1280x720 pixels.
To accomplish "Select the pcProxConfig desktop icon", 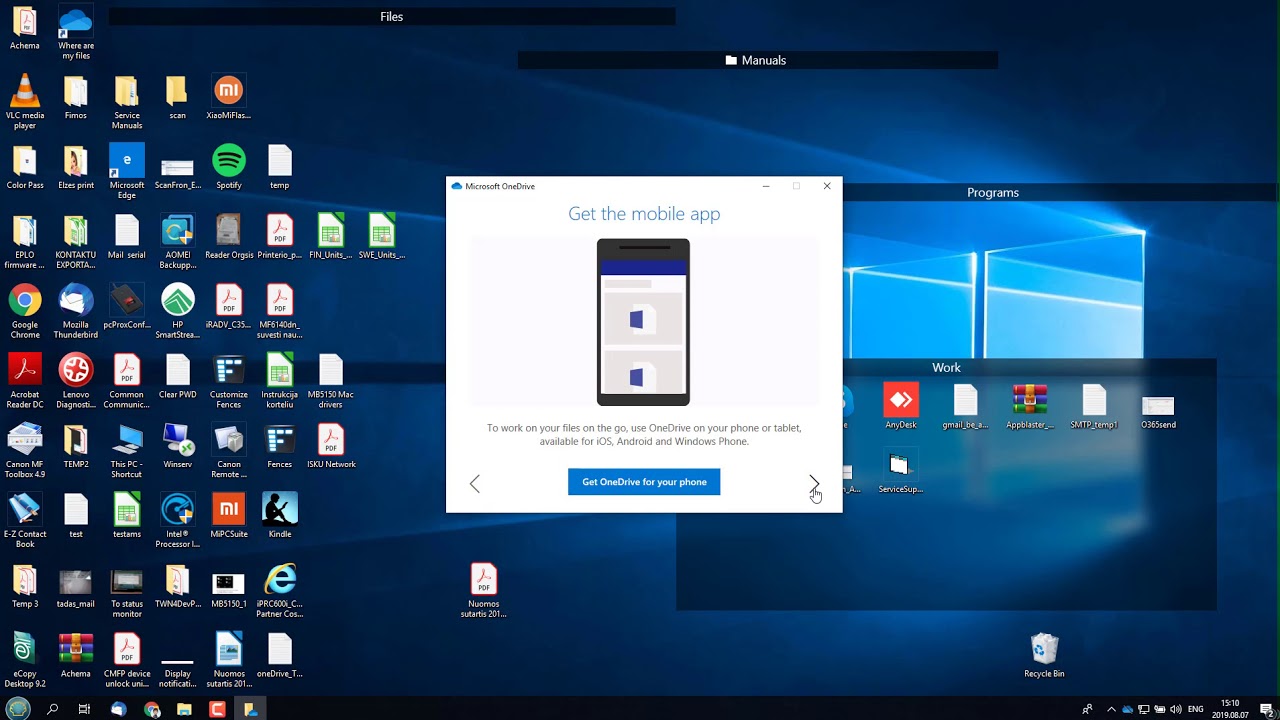I will click(127, 307).
